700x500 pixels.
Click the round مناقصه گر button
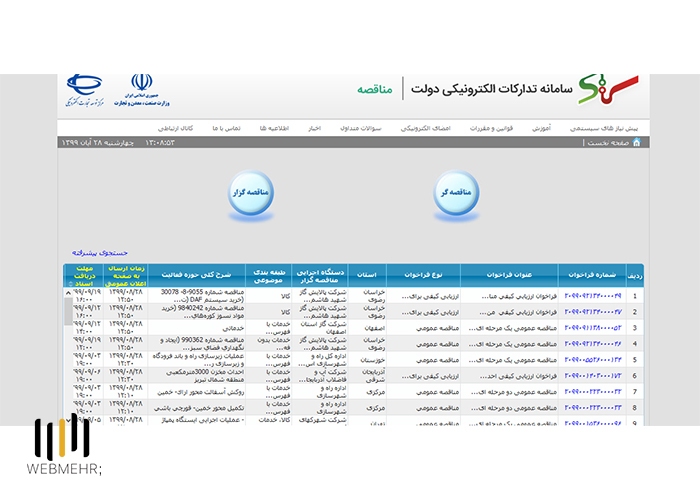point(456,192)
